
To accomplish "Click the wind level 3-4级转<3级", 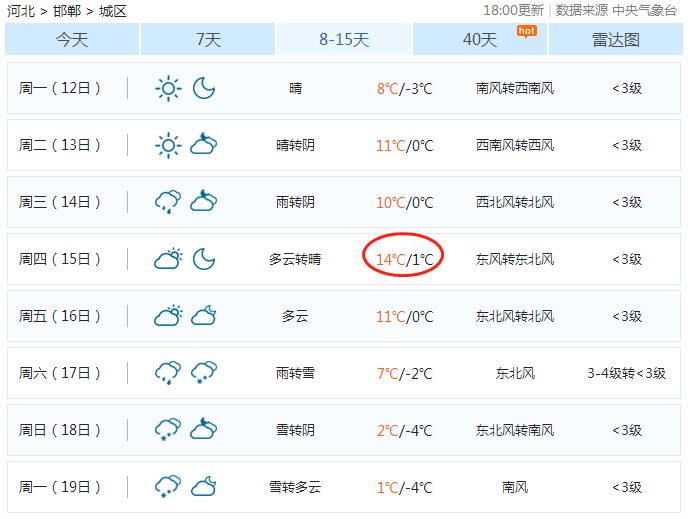I will [x=627, y=373].
